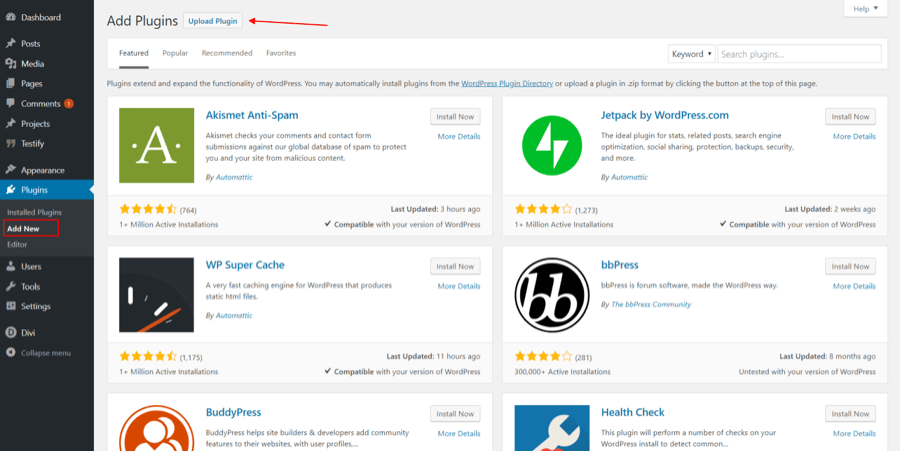Viewport: 900px width, 451px height.
Task: Open the plugin Editor submenu item
Action: click(17, 244)
